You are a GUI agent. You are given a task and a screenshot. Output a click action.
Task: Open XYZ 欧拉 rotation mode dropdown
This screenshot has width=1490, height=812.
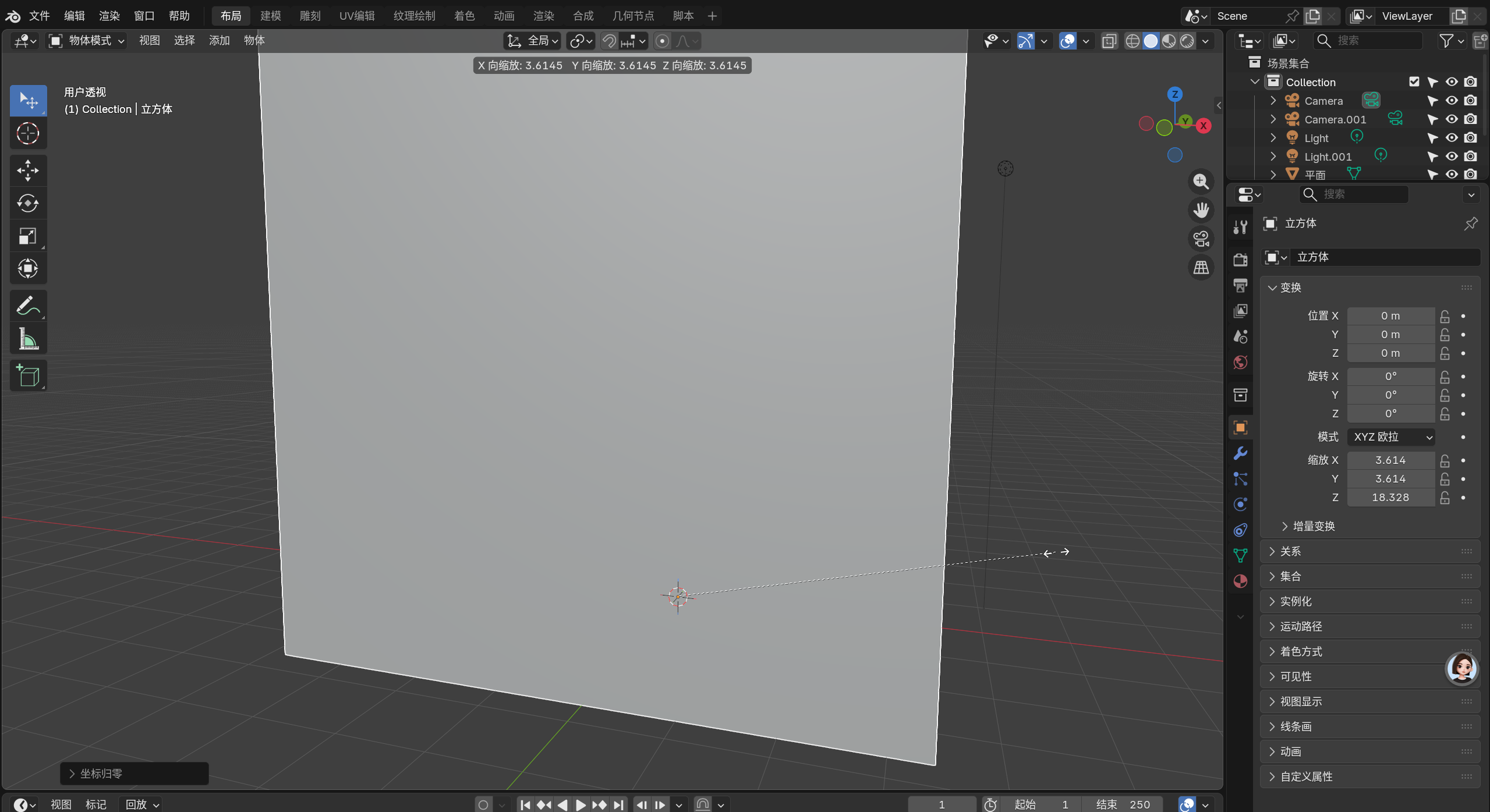1391,437
